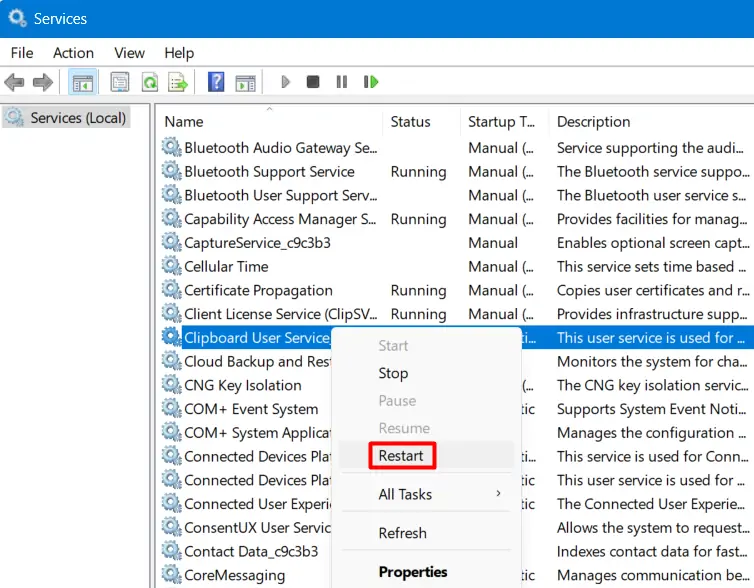Open the Action menu
The height and width of the screenshot is (588, 754).
coord(74,53)
